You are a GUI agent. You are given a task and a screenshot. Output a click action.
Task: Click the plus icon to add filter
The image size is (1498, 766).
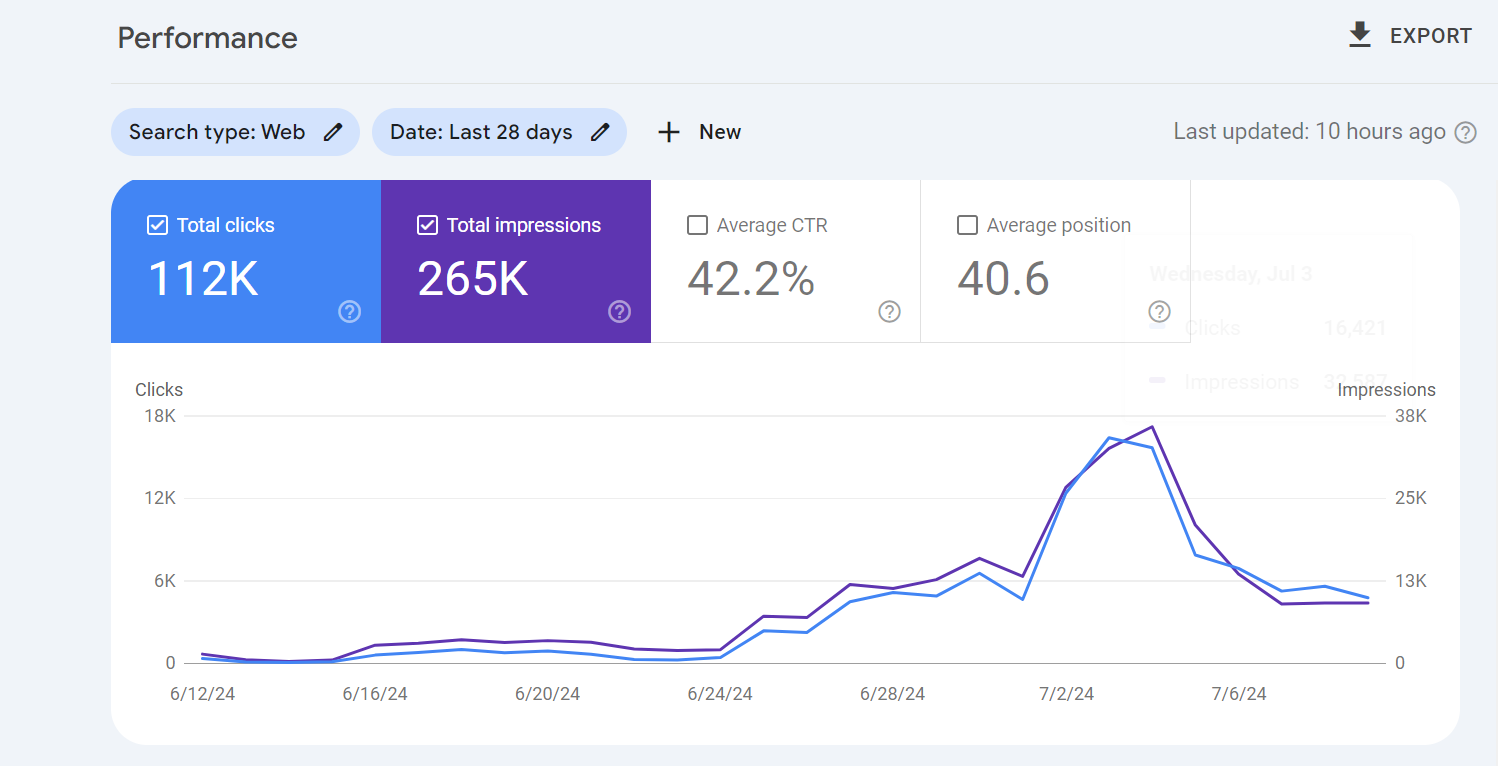click(669, 132)
